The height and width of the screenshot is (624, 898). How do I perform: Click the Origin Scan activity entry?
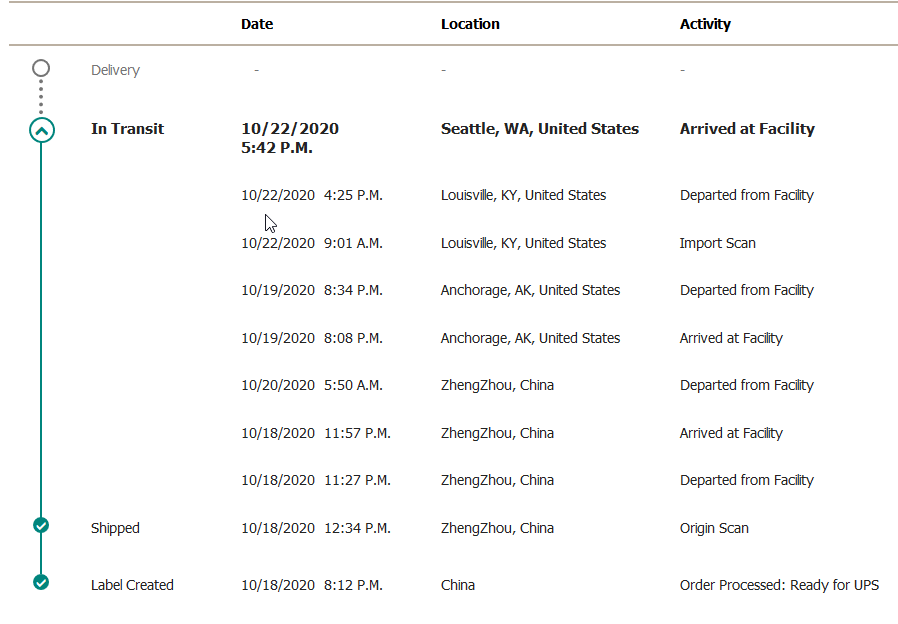tap(714, 528)
